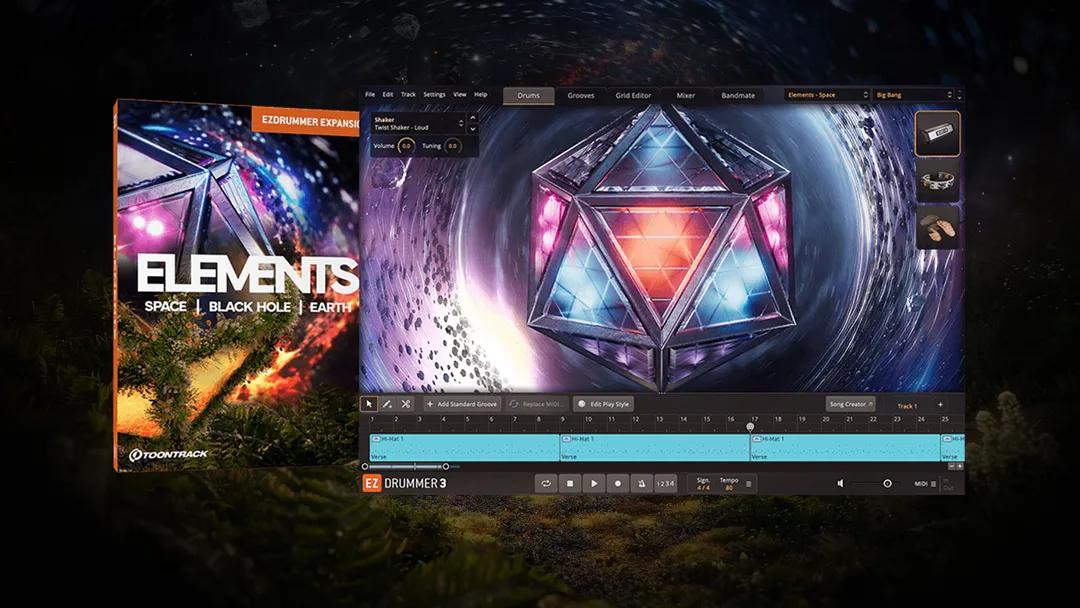
Task: Select the pencil draw tool
Action: click(387, 404)
